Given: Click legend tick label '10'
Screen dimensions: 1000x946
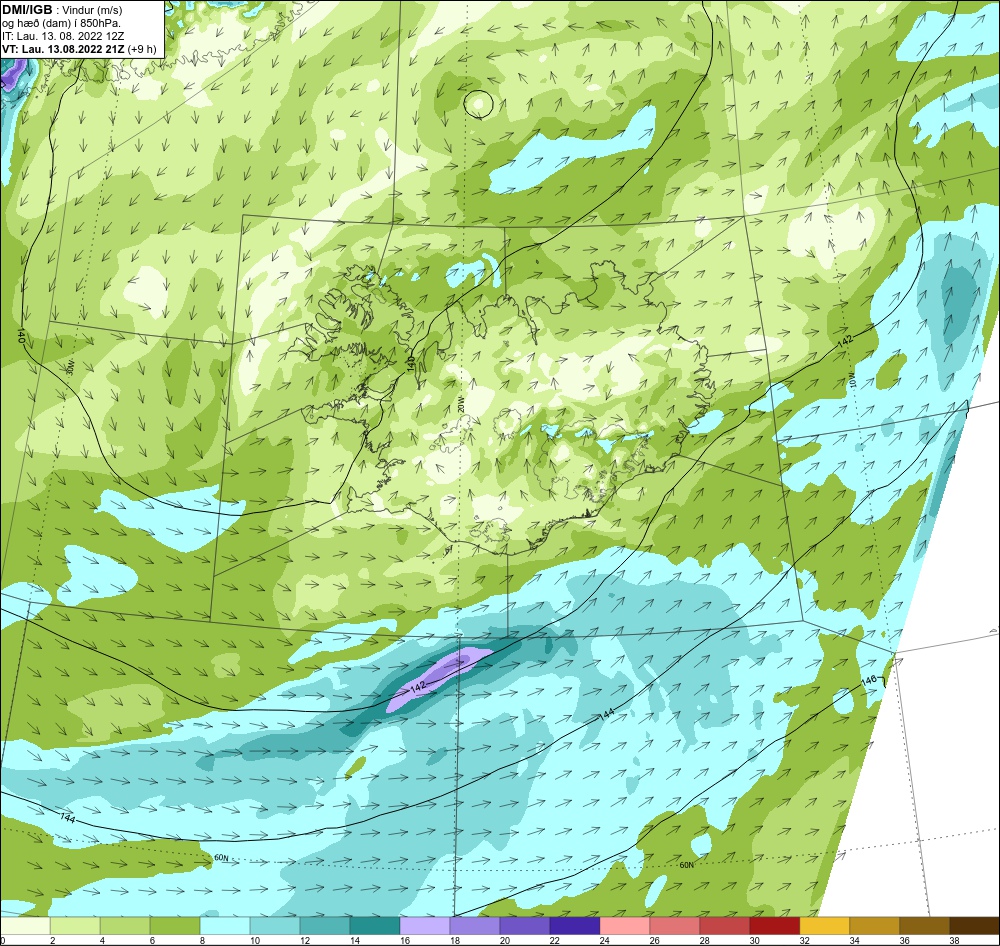Looking at the screenshot, I should coord(254,940).
